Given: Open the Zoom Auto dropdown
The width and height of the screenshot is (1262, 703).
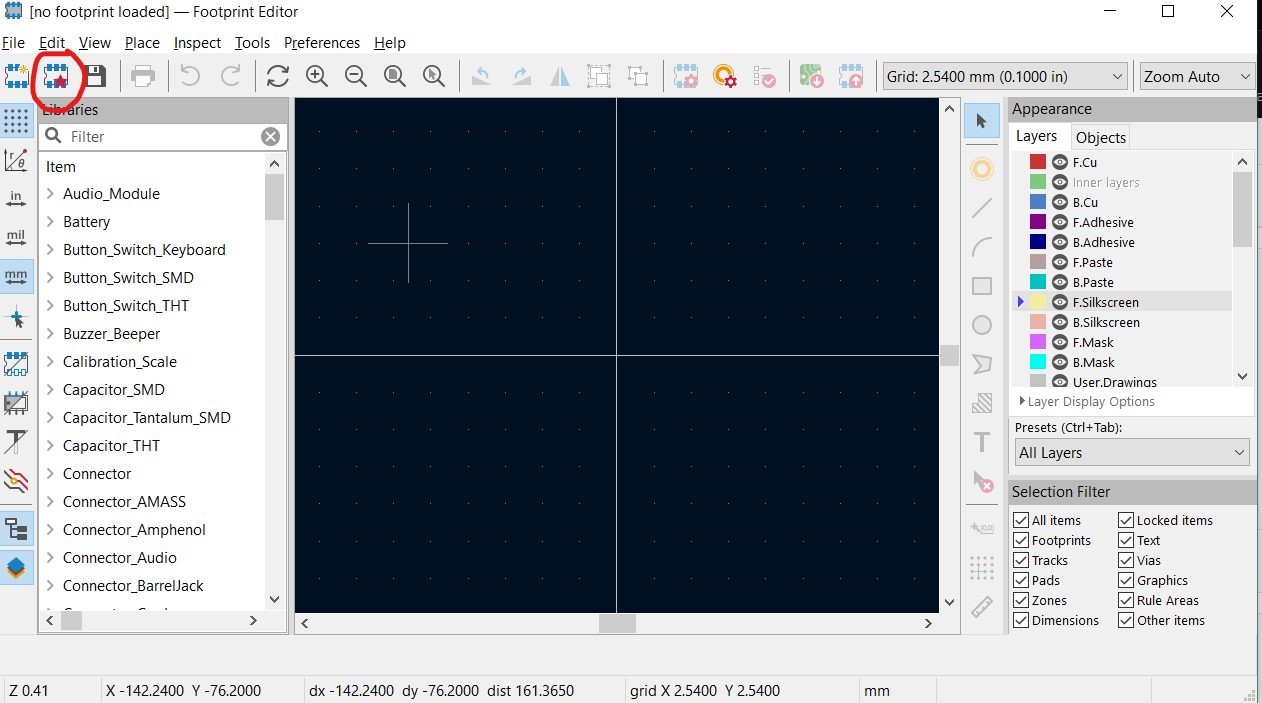Looking at the screenshot, I should tap(1197, 76).
